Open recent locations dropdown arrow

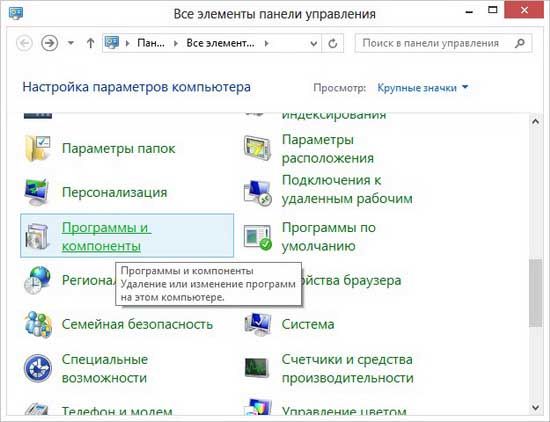click(x=71, y=43)
